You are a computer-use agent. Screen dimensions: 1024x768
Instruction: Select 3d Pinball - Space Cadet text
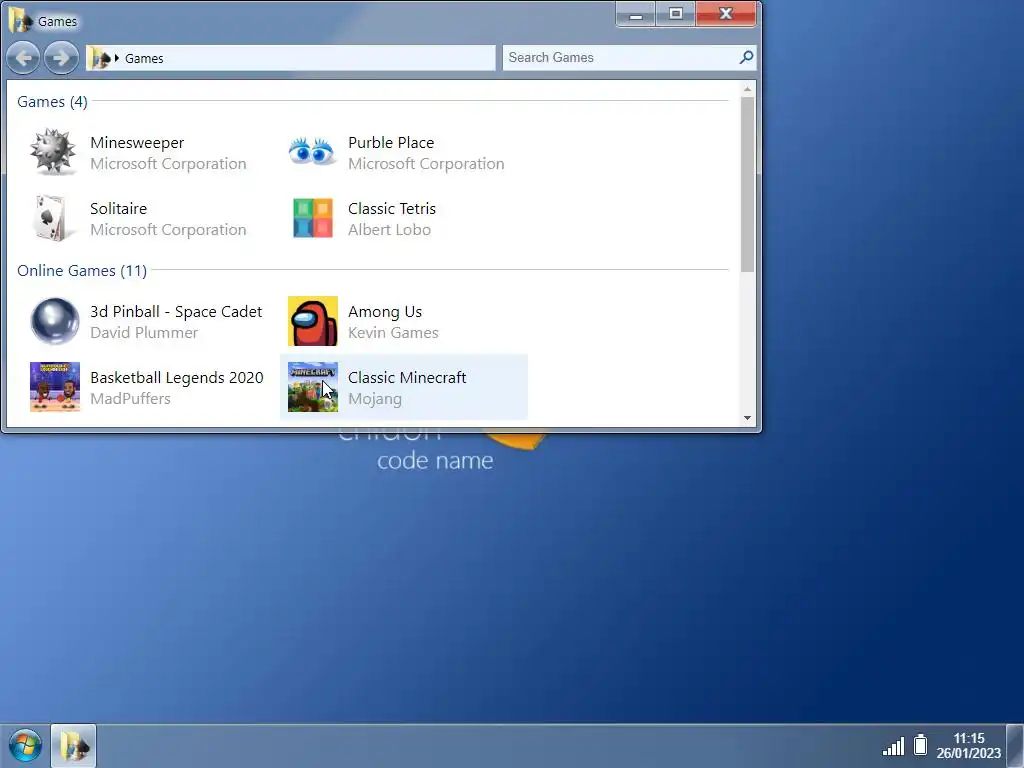click(176, 312)
